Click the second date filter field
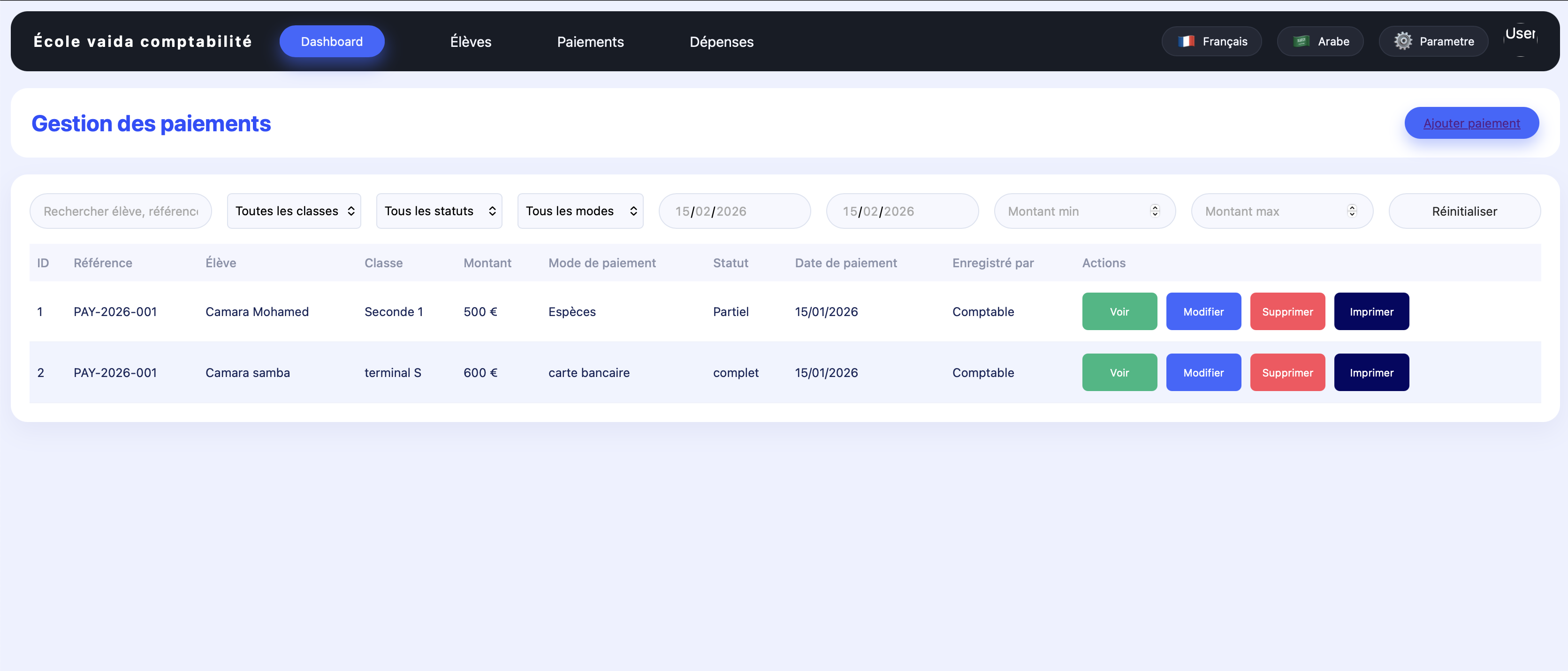1568x671 pixels. coord(902,211)
